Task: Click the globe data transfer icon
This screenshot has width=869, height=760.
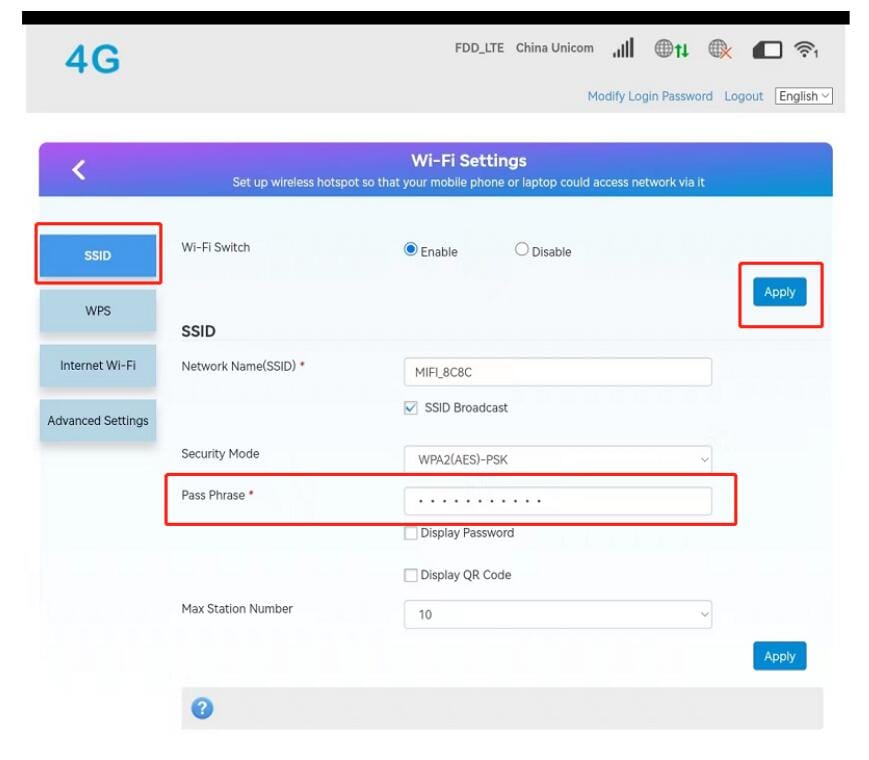Action: pos(671,48)
